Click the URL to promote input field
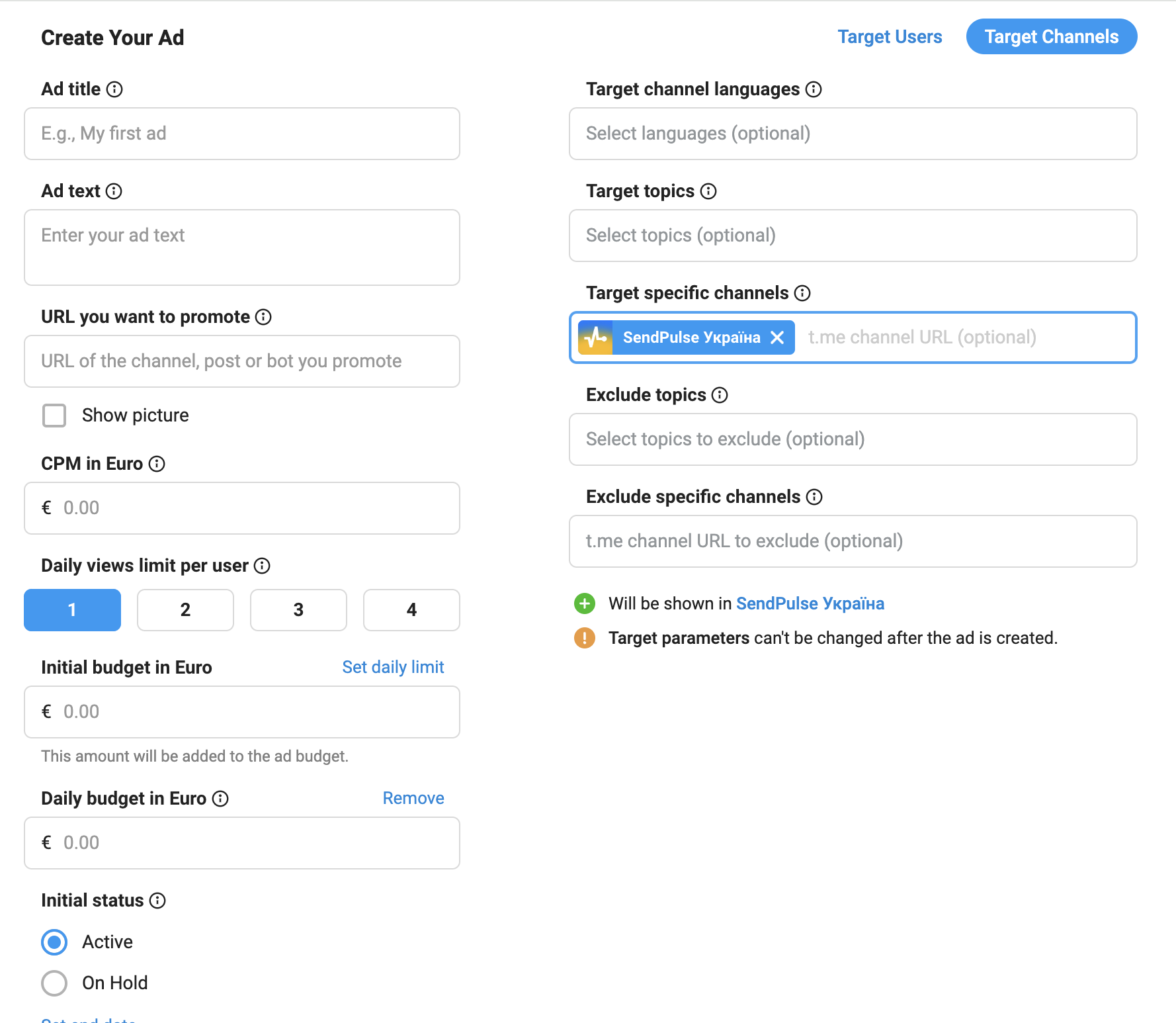 coord(242,361)
